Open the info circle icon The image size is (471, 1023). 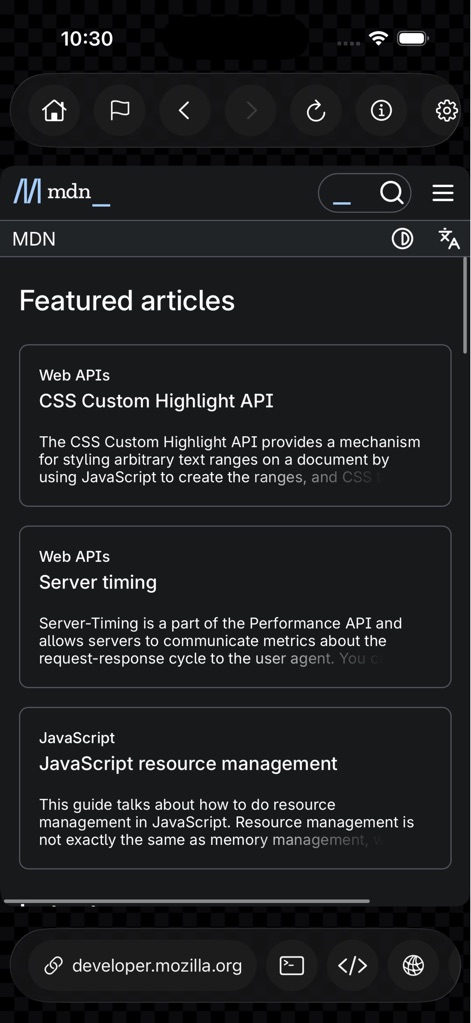point(381,111)
